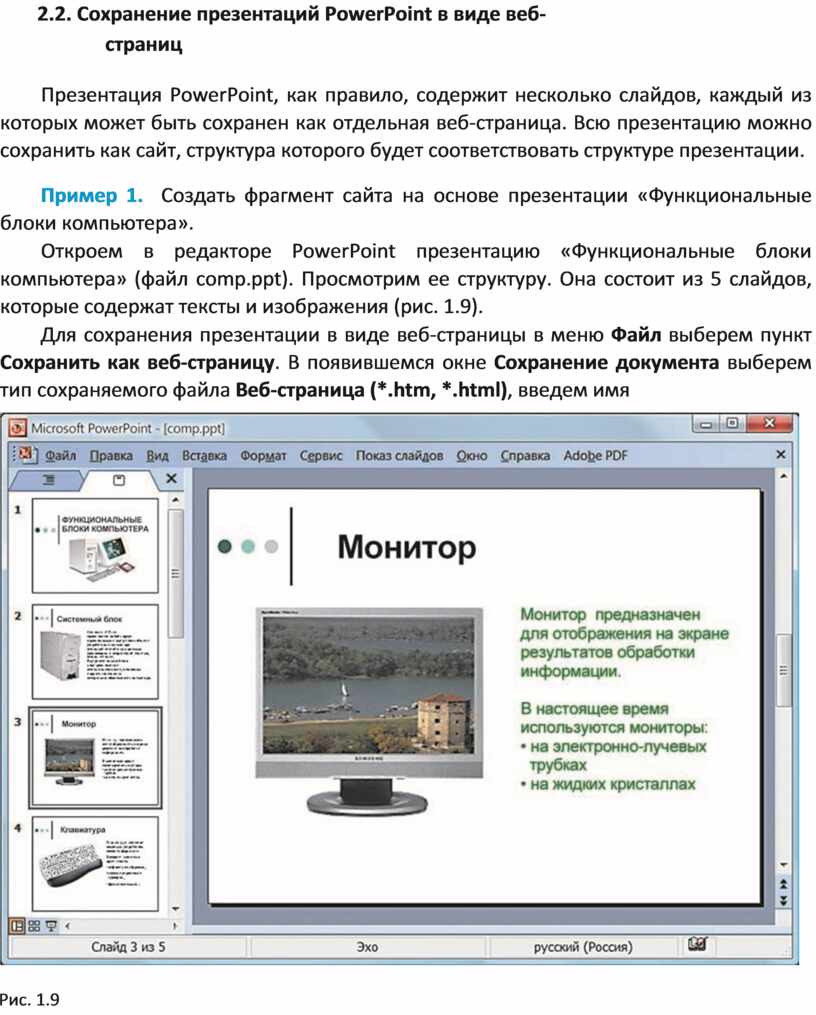Viewport: 816px width, 1015px height.
Task: Open the Окно menu
Action: pyautogui.click(x=472, y=456)
